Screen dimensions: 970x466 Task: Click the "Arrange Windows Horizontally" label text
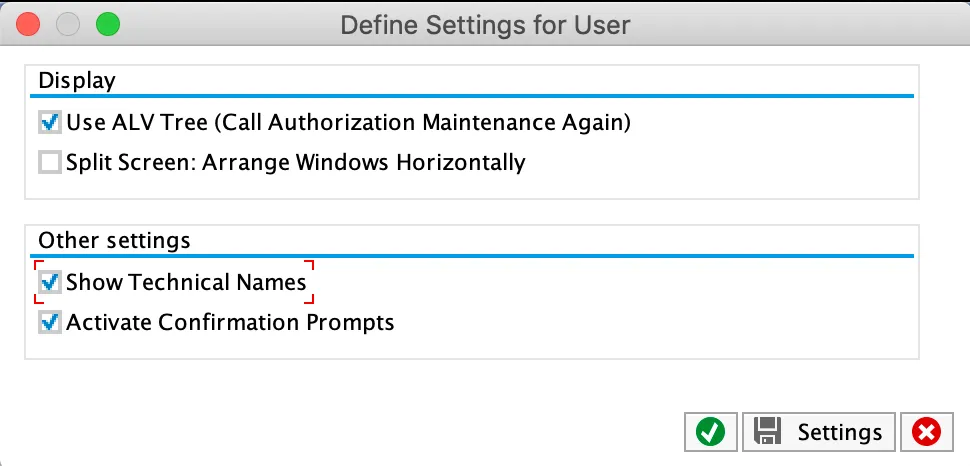pyautogui.click(x=364, y=162)
